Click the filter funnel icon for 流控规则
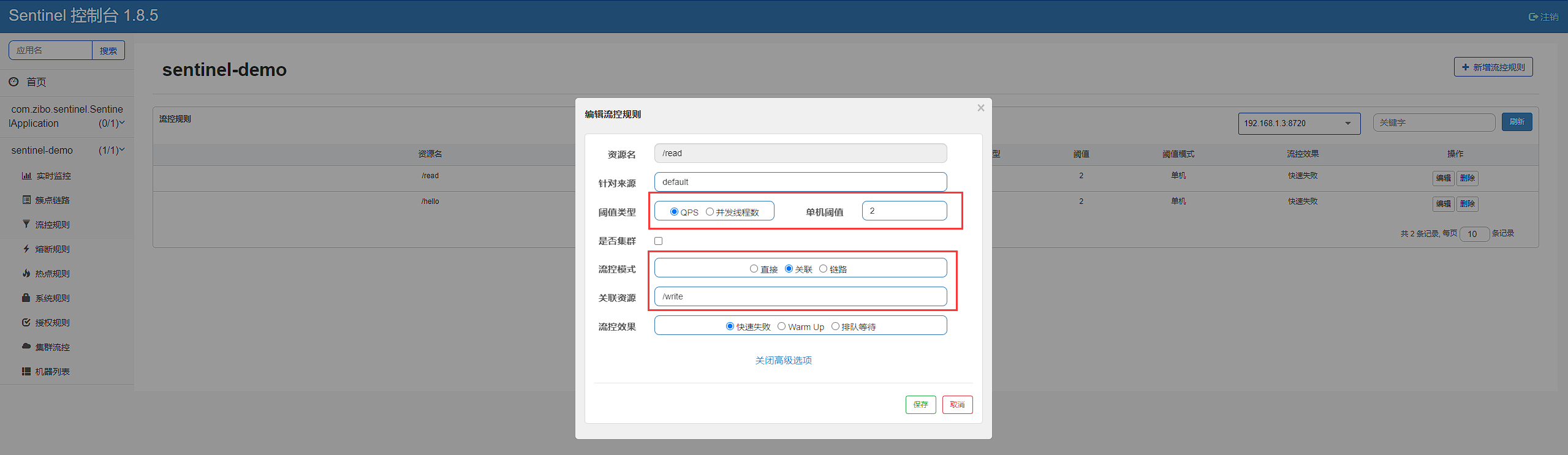The image size is (1568, 455). coord(26,224)
